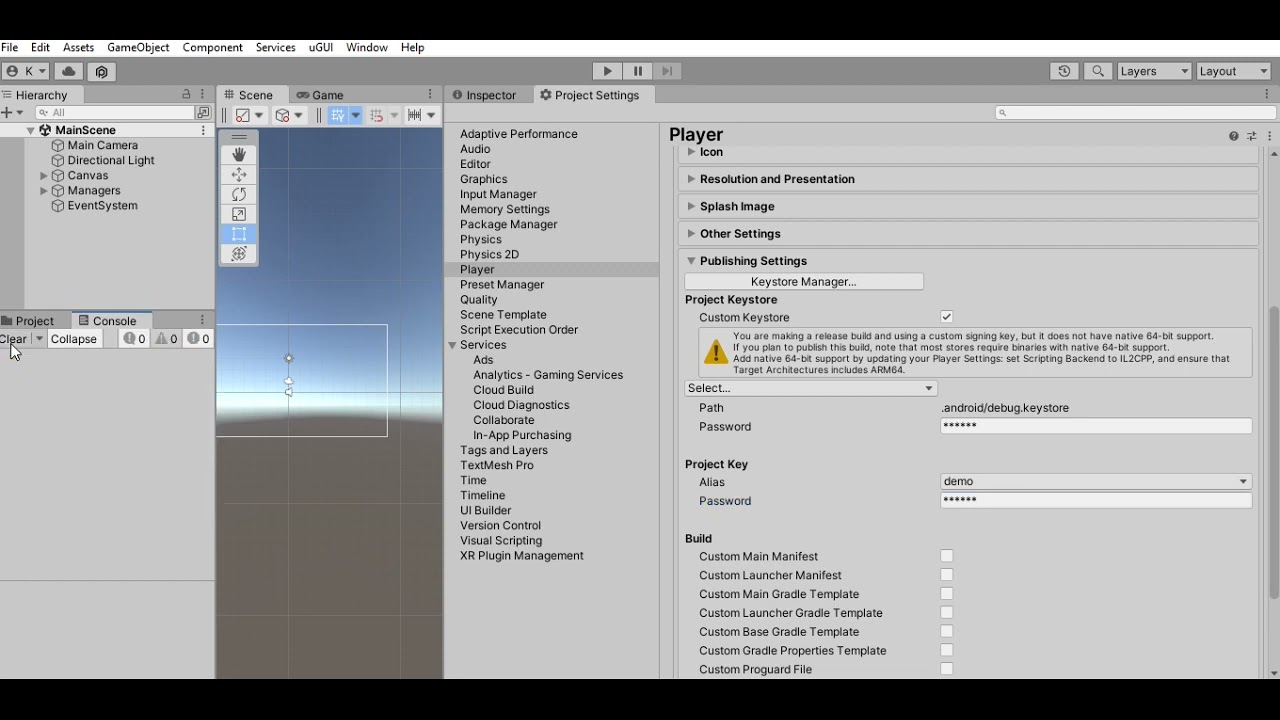Viewport: 1280px width, 720px height.
Task: Toggle the Console error count filter
Action: [x=199, y=339]
